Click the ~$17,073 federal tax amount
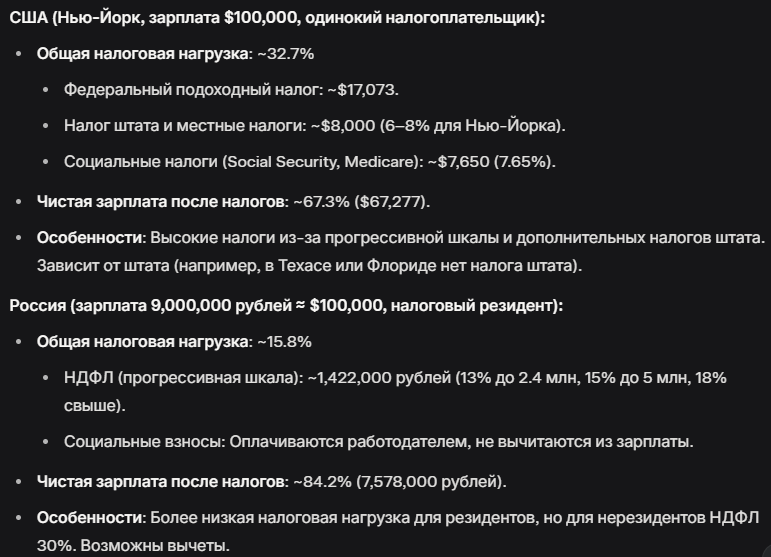The width and height of the screenshot is (771, 557). [363, 89]
